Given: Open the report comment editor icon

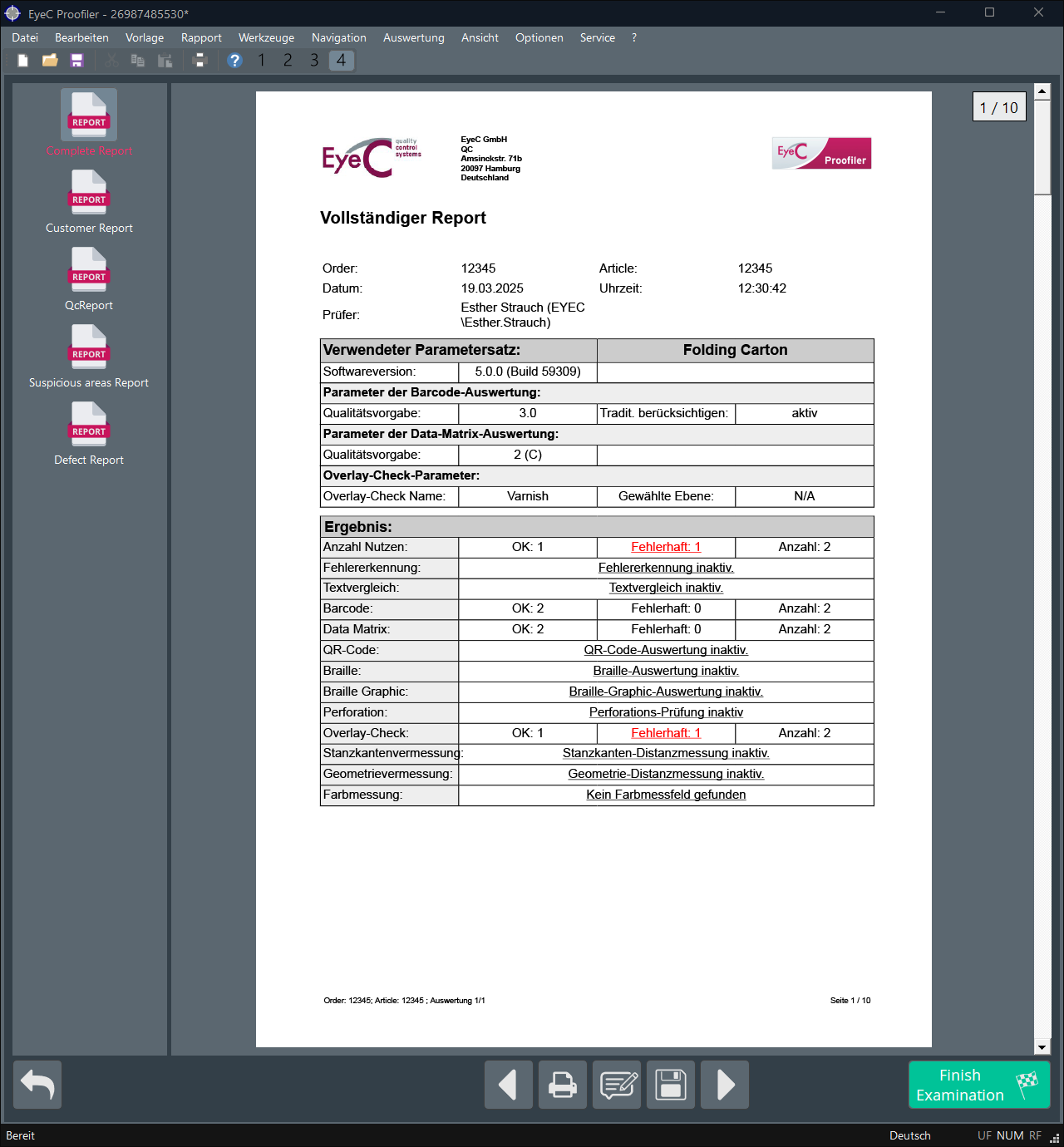Looking at the screenshot, I should [617, 1085].
